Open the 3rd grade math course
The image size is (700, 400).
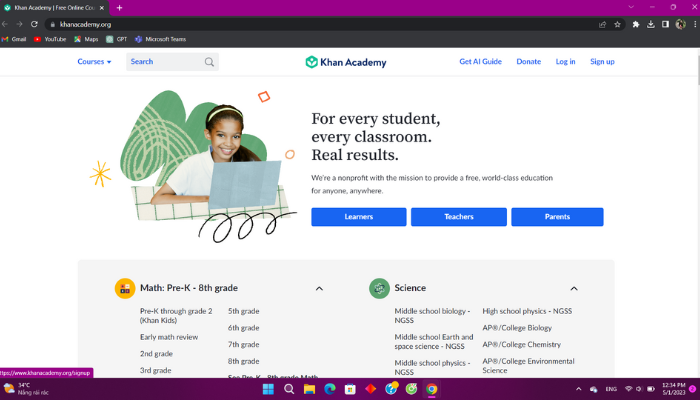click(x=155, y=371)
